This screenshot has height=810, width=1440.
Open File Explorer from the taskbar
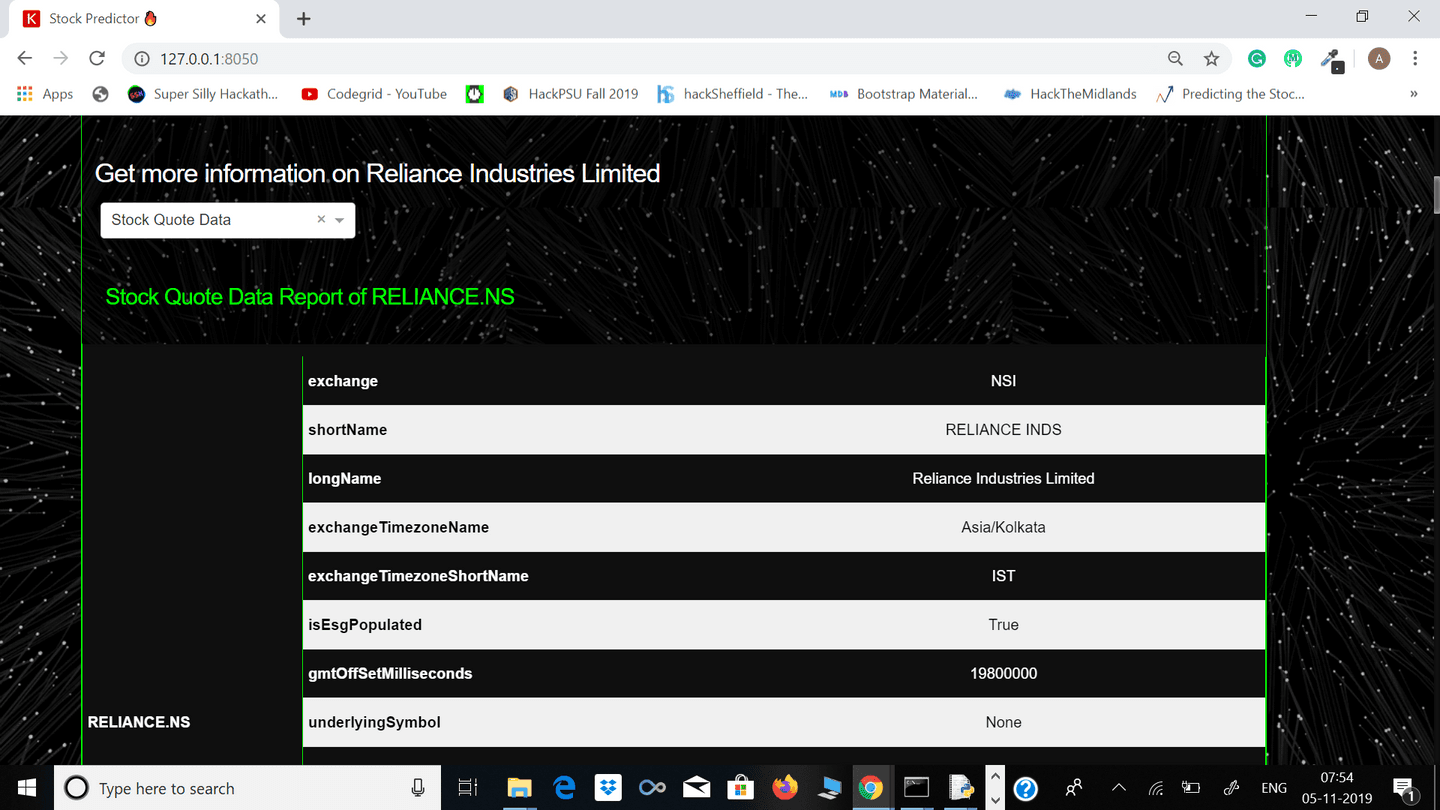(519, 788)
